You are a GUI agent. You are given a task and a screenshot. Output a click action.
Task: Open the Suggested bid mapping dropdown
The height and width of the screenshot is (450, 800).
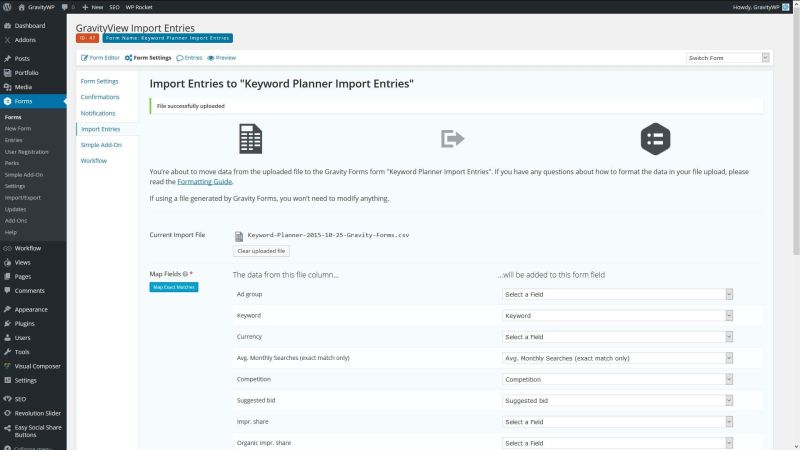click(x=617, y=401)
